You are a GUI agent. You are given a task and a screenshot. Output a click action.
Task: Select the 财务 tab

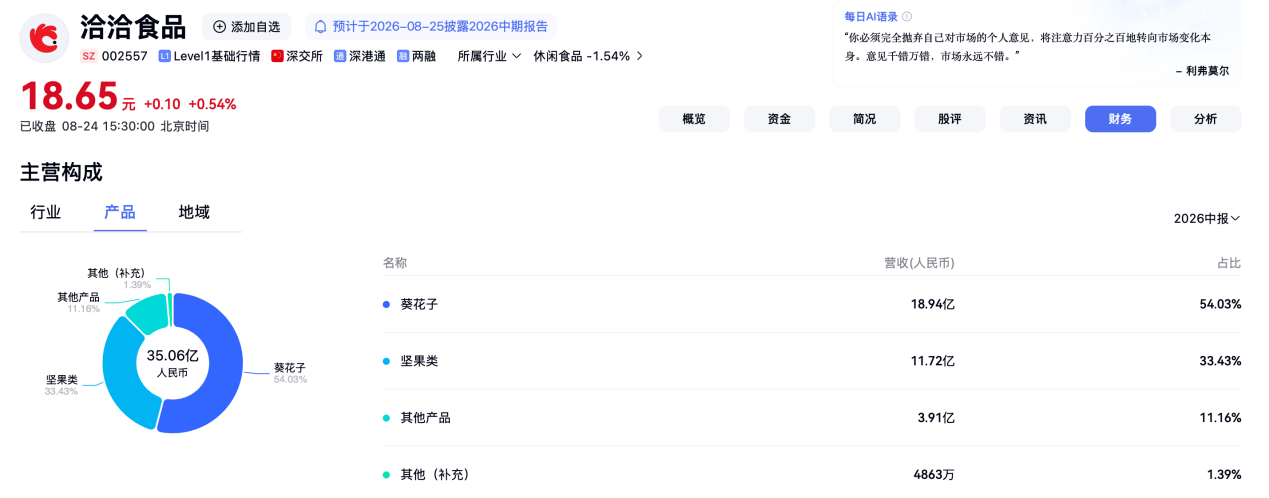pyautogui.click(x=1120, y=119)
